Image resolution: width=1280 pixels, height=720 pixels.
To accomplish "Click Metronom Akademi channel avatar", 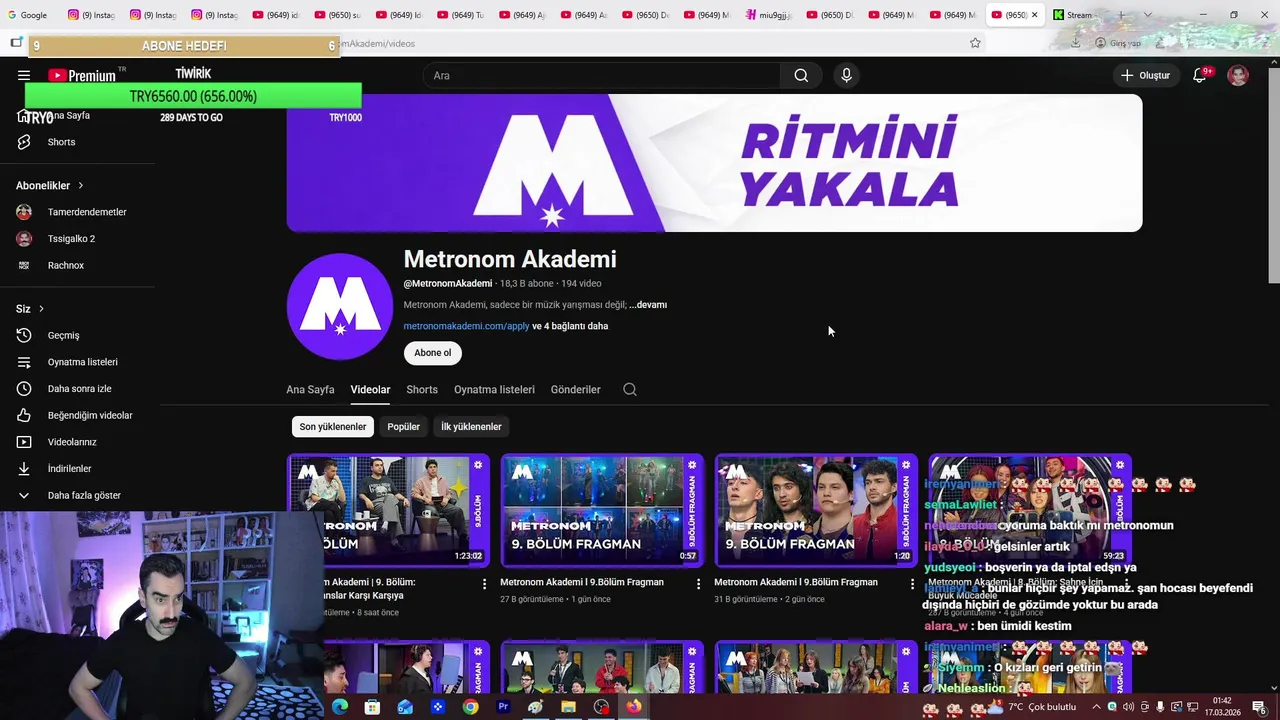I will tap(340, 306).
